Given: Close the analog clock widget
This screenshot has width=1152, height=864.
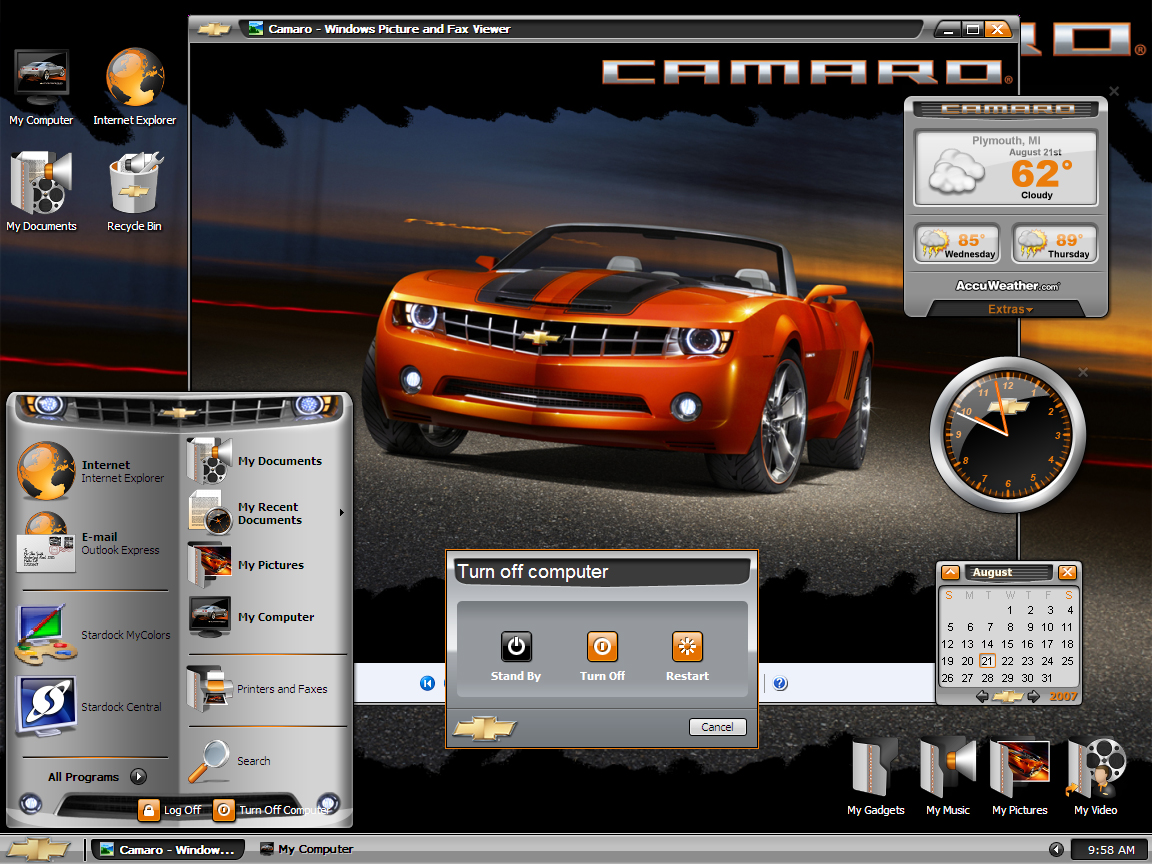Looking at the screenshot, I should [x=1083, y=372].
